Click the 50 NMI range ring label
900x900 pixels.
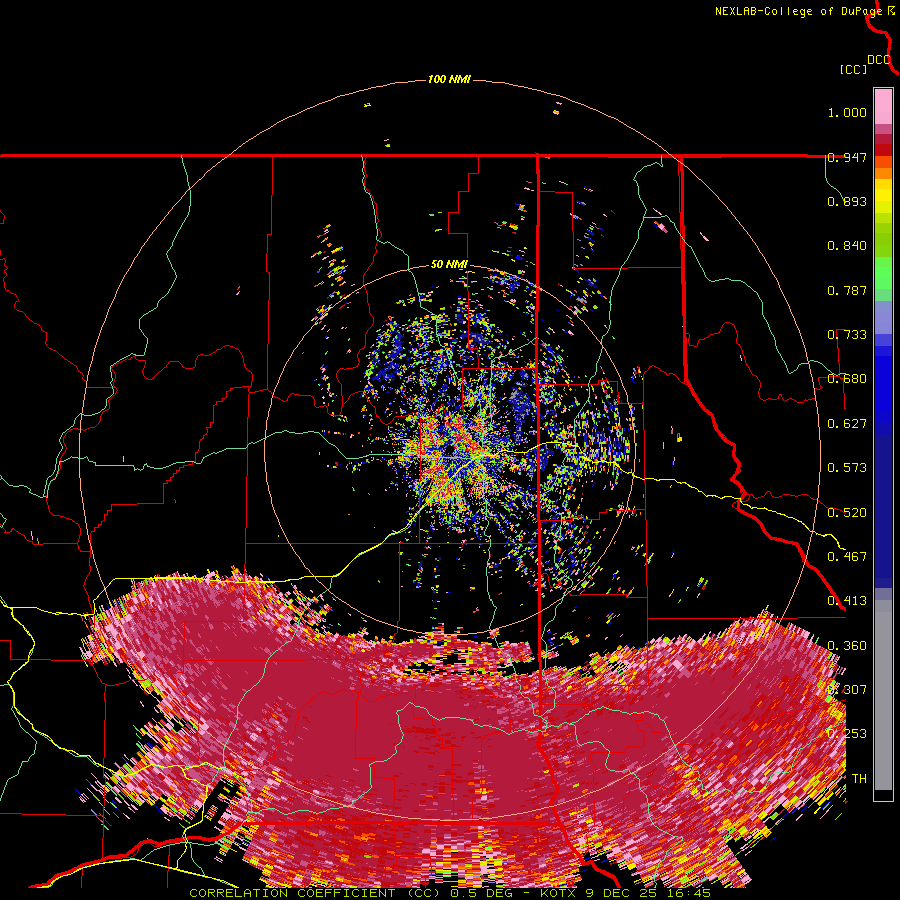tap(449, 265)
